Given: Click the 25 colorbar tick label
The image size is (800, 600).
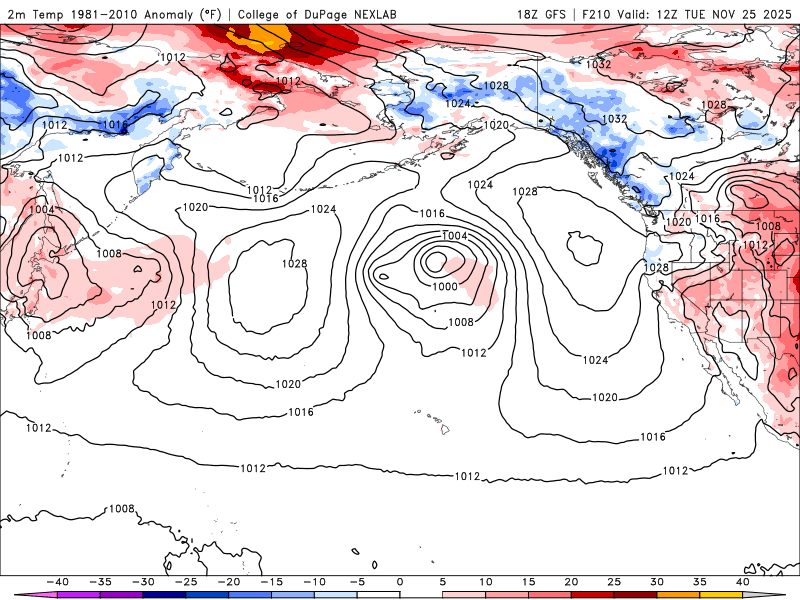Looking at the screenshot, I should point(614,582).
